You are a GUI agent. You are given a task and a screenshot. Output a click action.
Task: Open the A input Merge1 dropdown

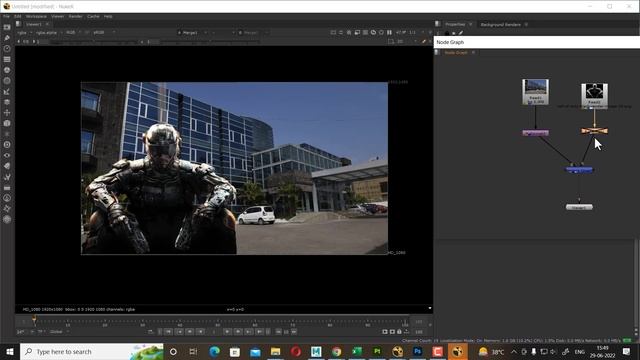[192, 32]
